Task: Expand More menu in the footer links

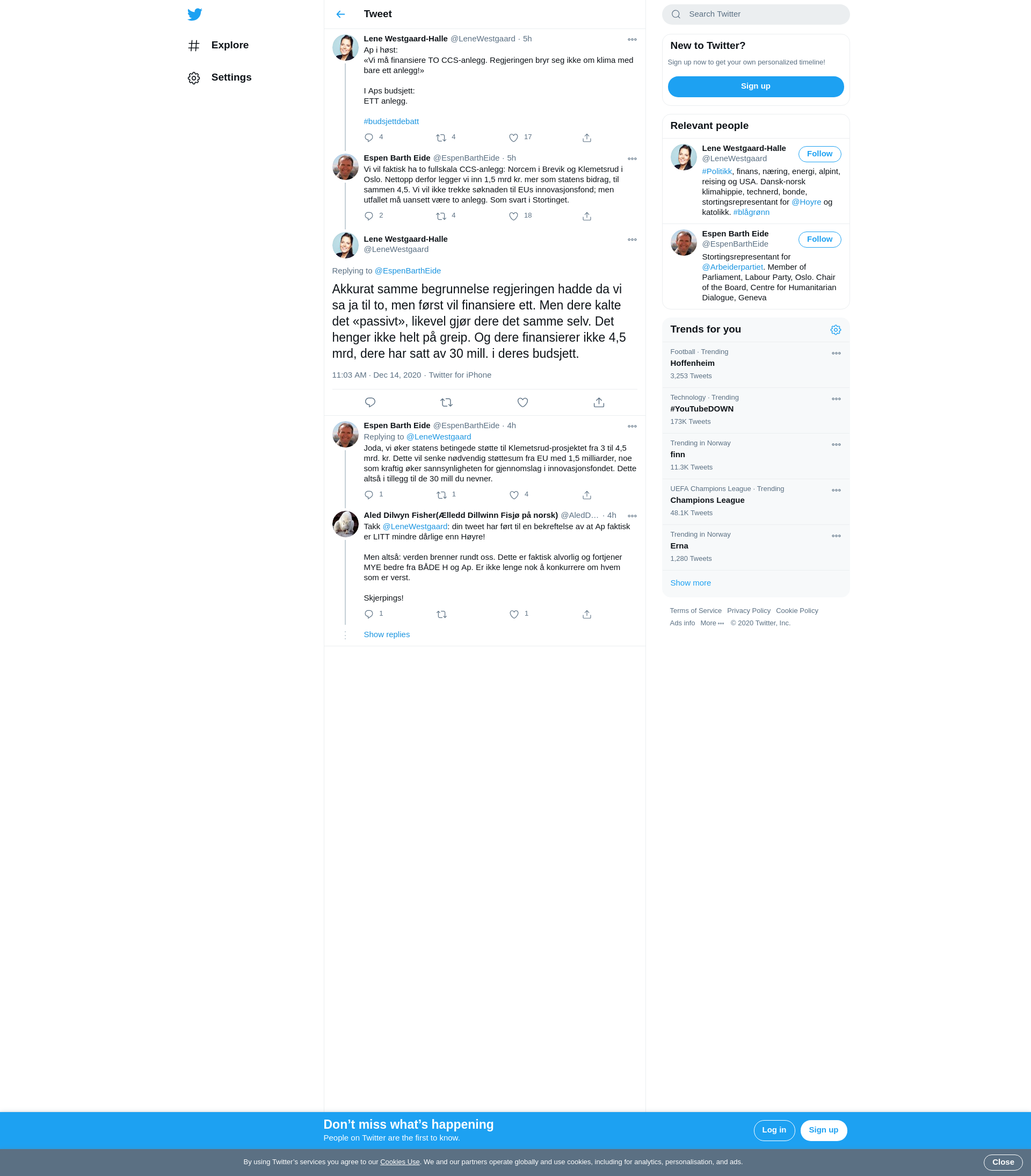Action: click(x=712, y=623)
